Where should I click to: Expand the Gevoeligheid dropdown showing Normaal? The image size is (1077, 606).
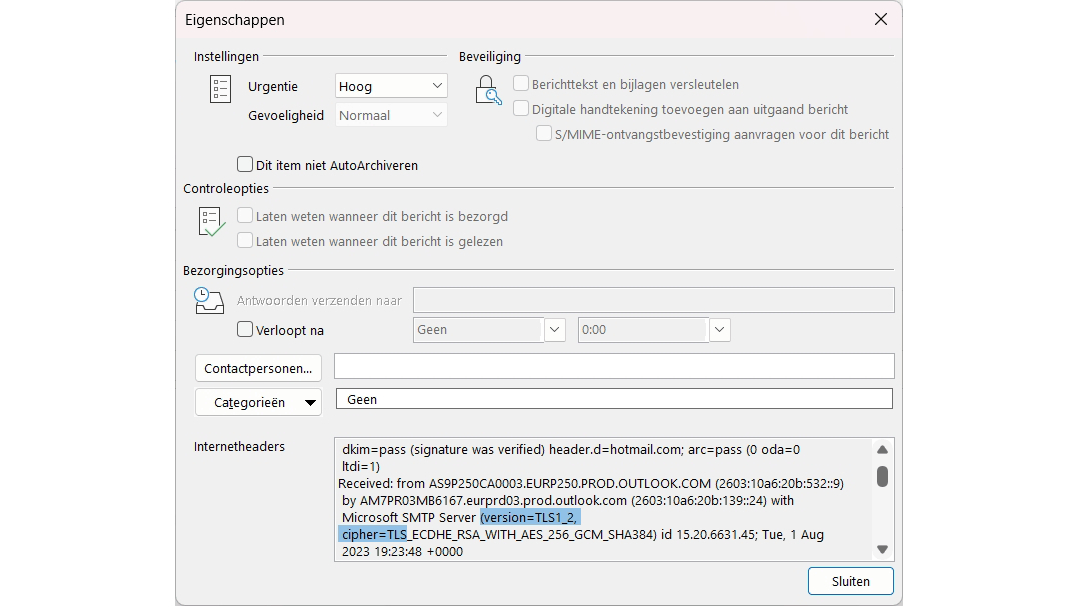(x=391, y=115)
